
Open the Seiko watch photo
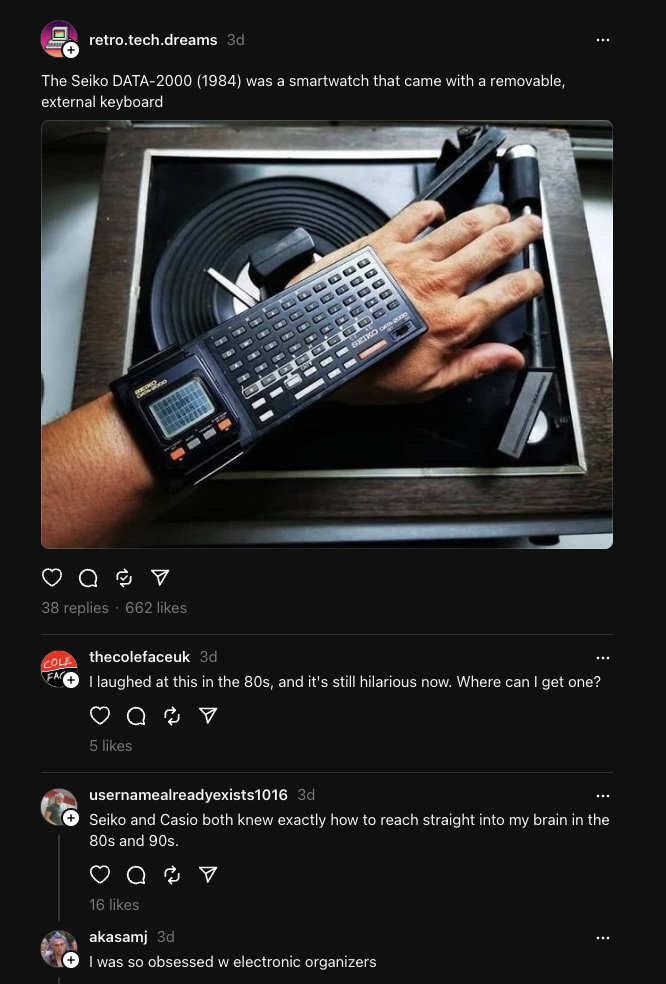click(327, 334)
